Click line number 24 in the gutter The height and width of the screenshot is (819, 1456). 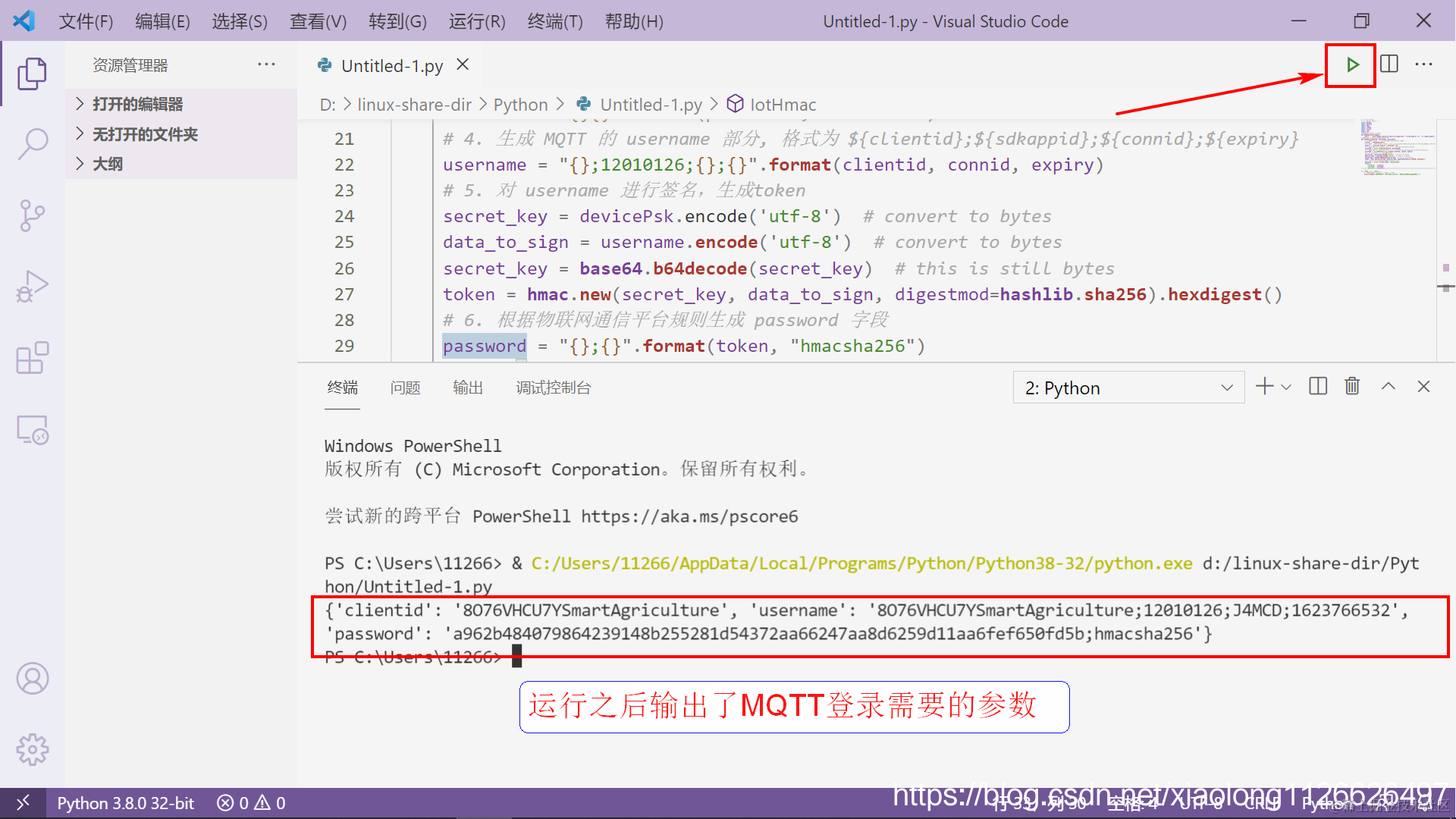(344, 216)
